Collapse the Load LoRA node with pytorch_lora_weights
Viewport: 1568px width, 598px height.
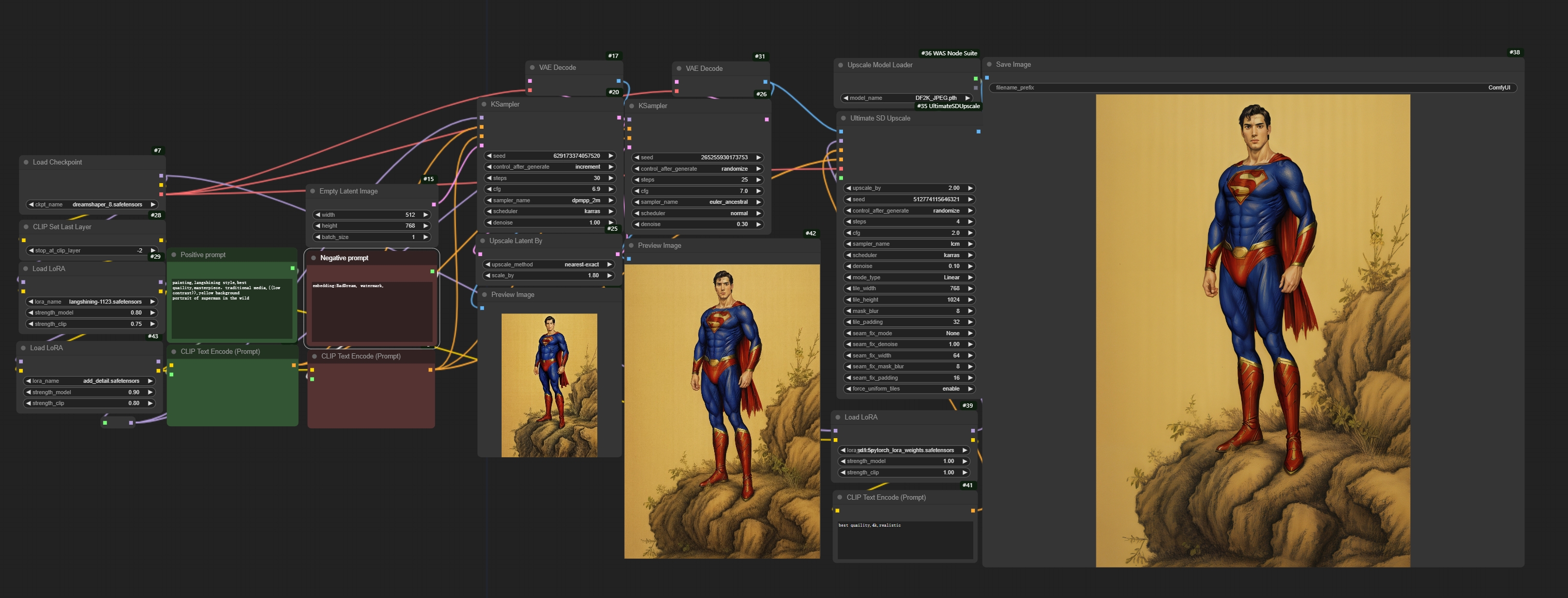pyautogui.click(x=838, y=417)
